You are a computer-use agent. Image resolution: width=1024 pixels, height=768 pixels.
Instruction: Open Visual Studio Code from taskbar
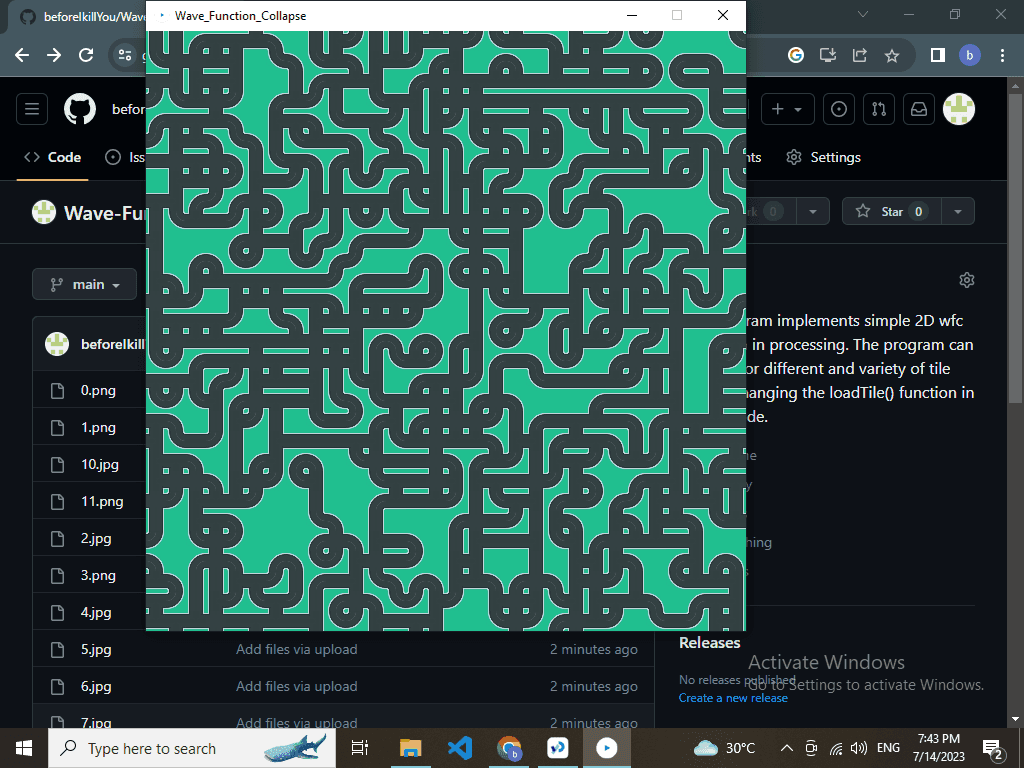click(x=459, y=748)
